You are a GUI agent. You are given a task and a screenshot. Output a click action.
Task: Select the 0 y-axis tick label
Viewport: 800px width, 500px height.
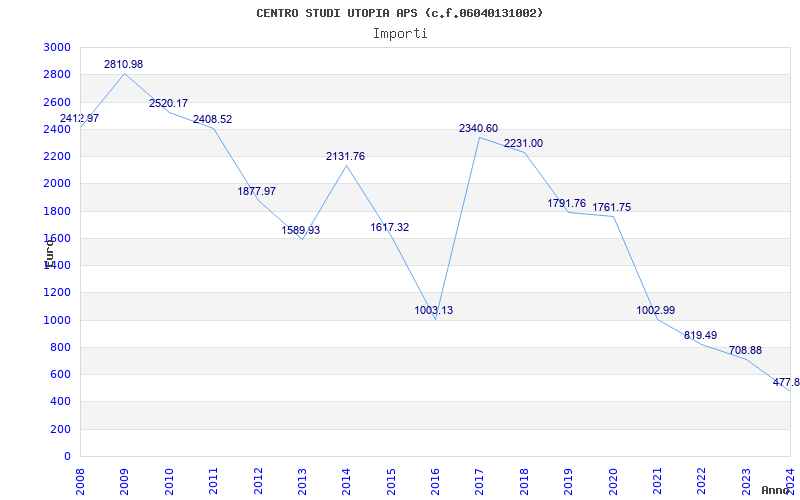(x=67, y=457)
